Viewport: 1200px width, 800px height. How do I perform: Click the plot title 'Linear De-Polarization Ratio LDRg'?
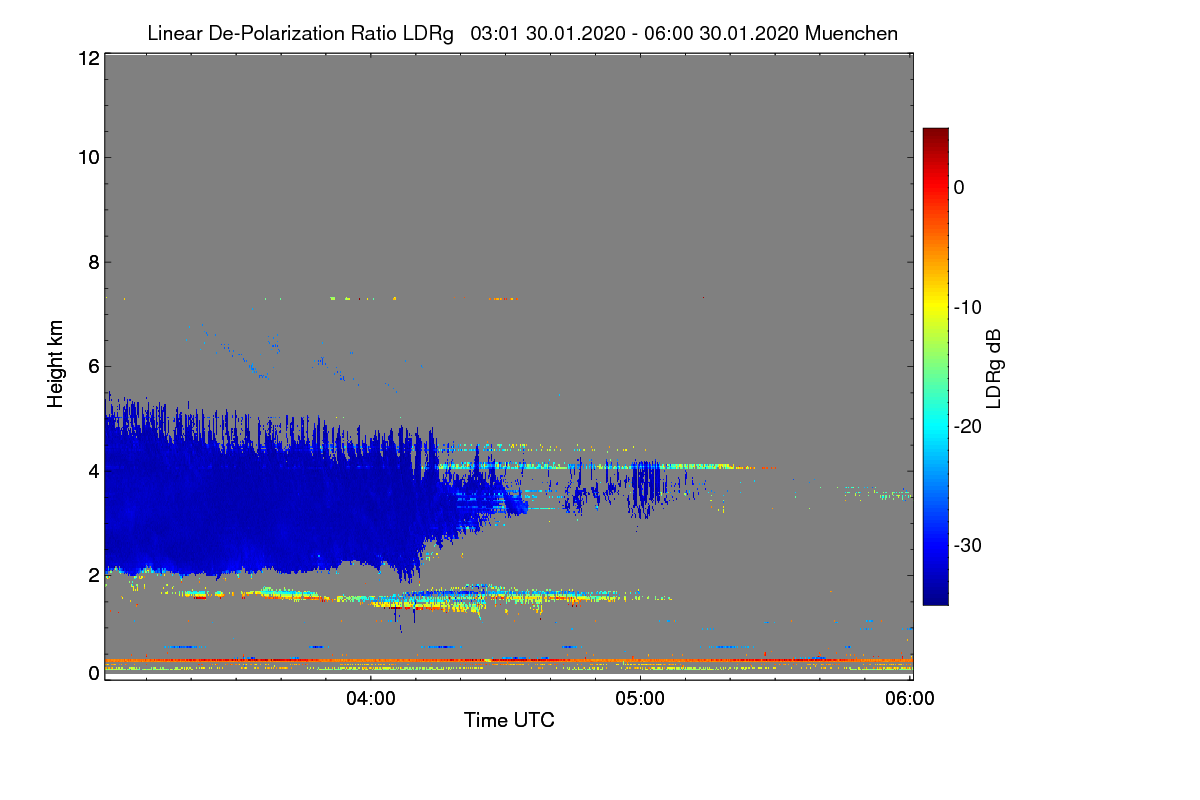[300, 33]
